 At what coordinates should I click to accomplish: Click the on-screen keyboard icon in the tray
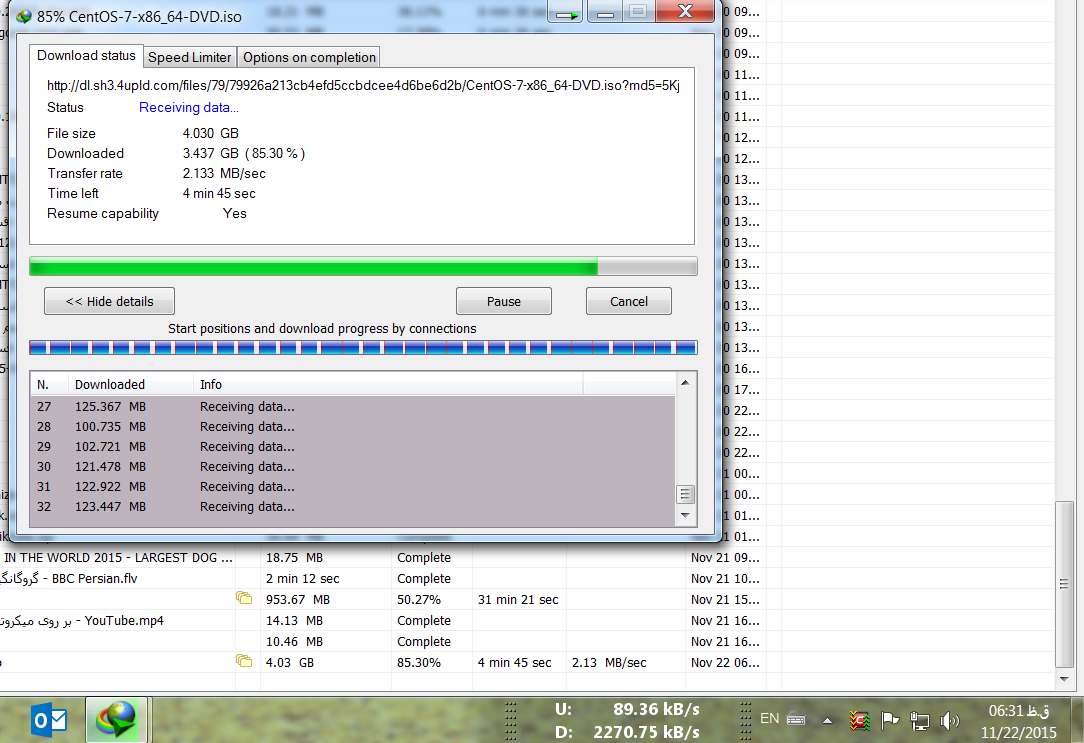pos(796,720)
